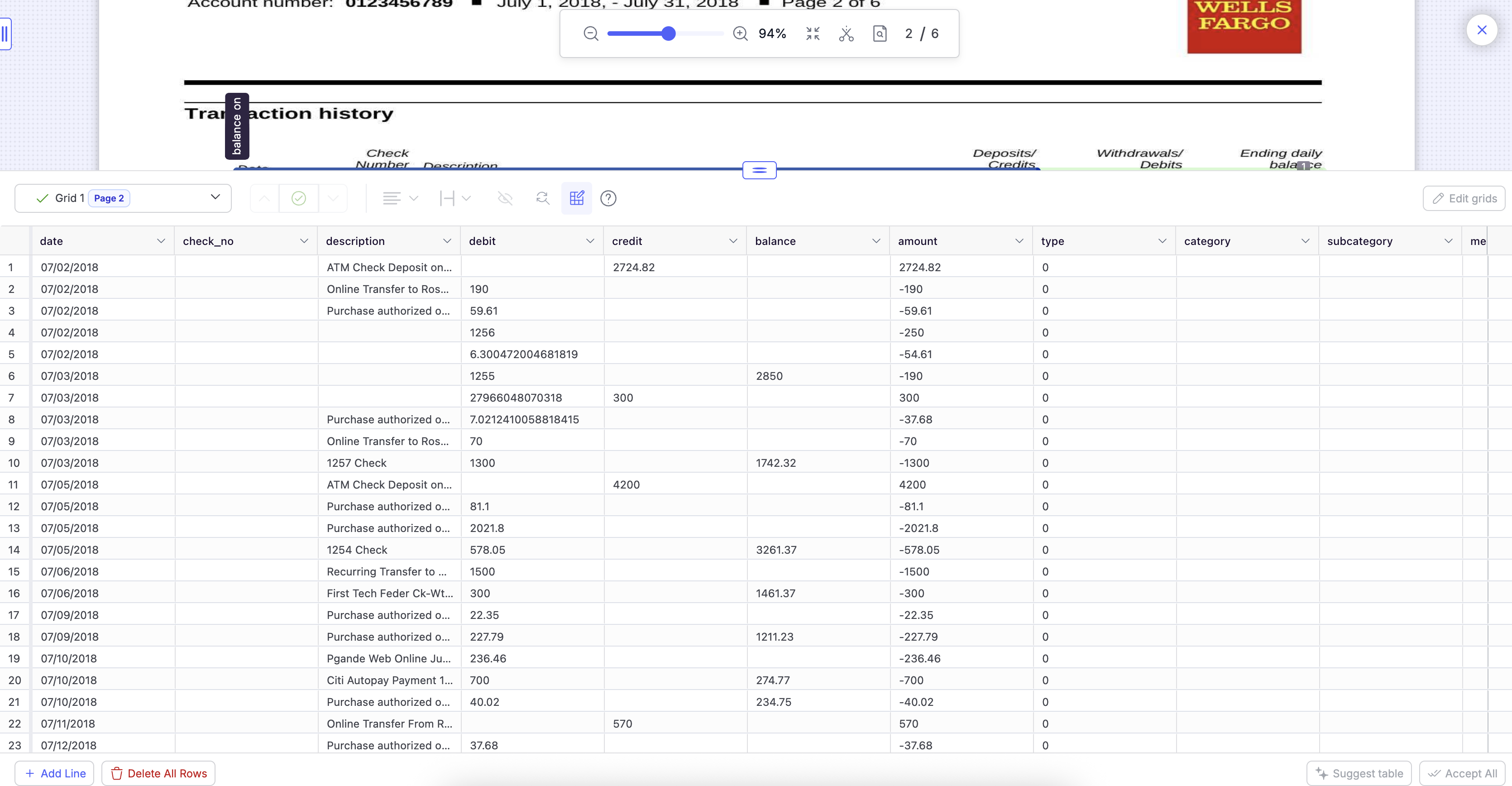Open the text alignment dropdown
The height and width of the screenshot is (786, 1512).
(x=400, y=198)
